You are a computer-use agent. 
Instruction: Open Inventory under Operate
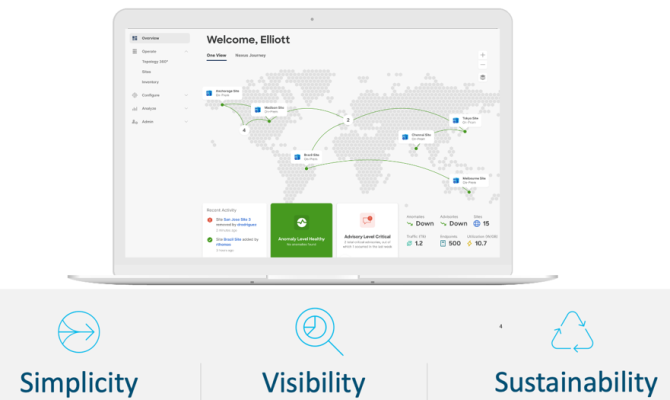pos(151,82)
